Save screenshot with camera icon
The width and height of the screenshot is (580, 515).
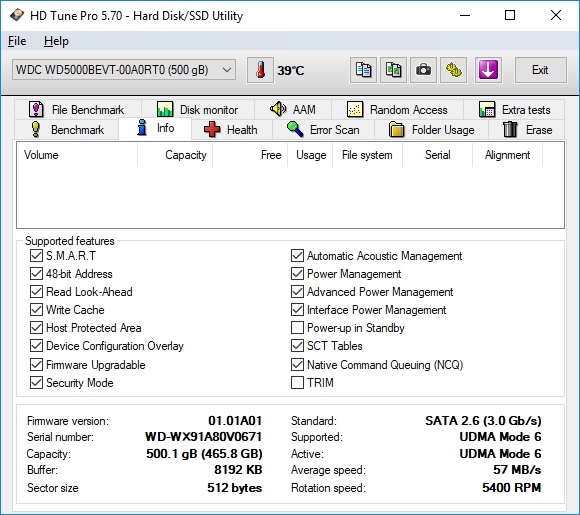[x=423, y=70]
